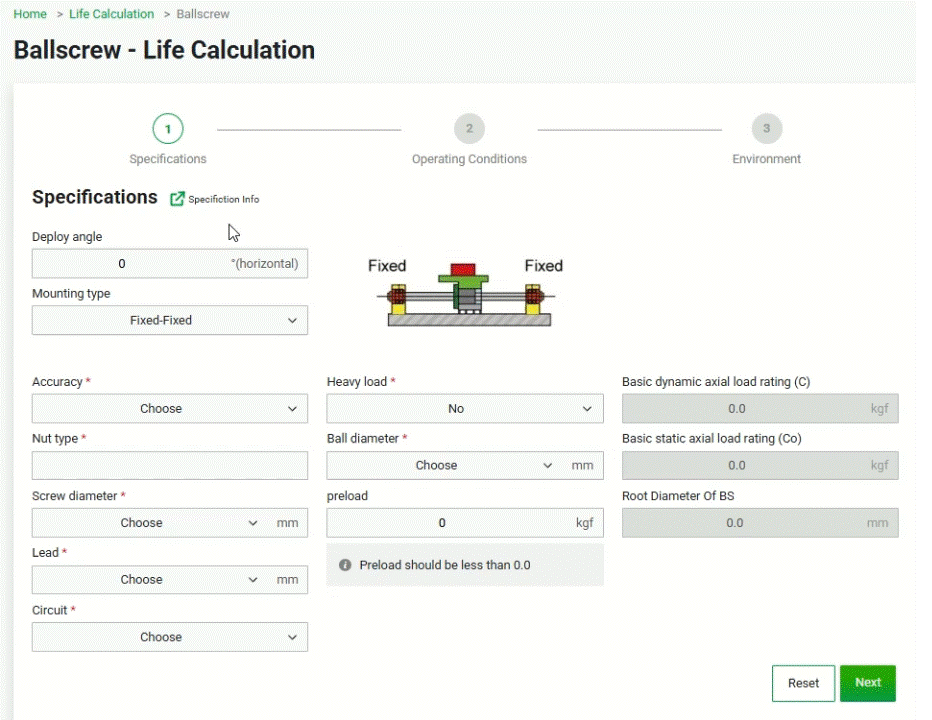
Task: Open the Life Calculation breadcrumb link
Action: click(x=111, y=14)
